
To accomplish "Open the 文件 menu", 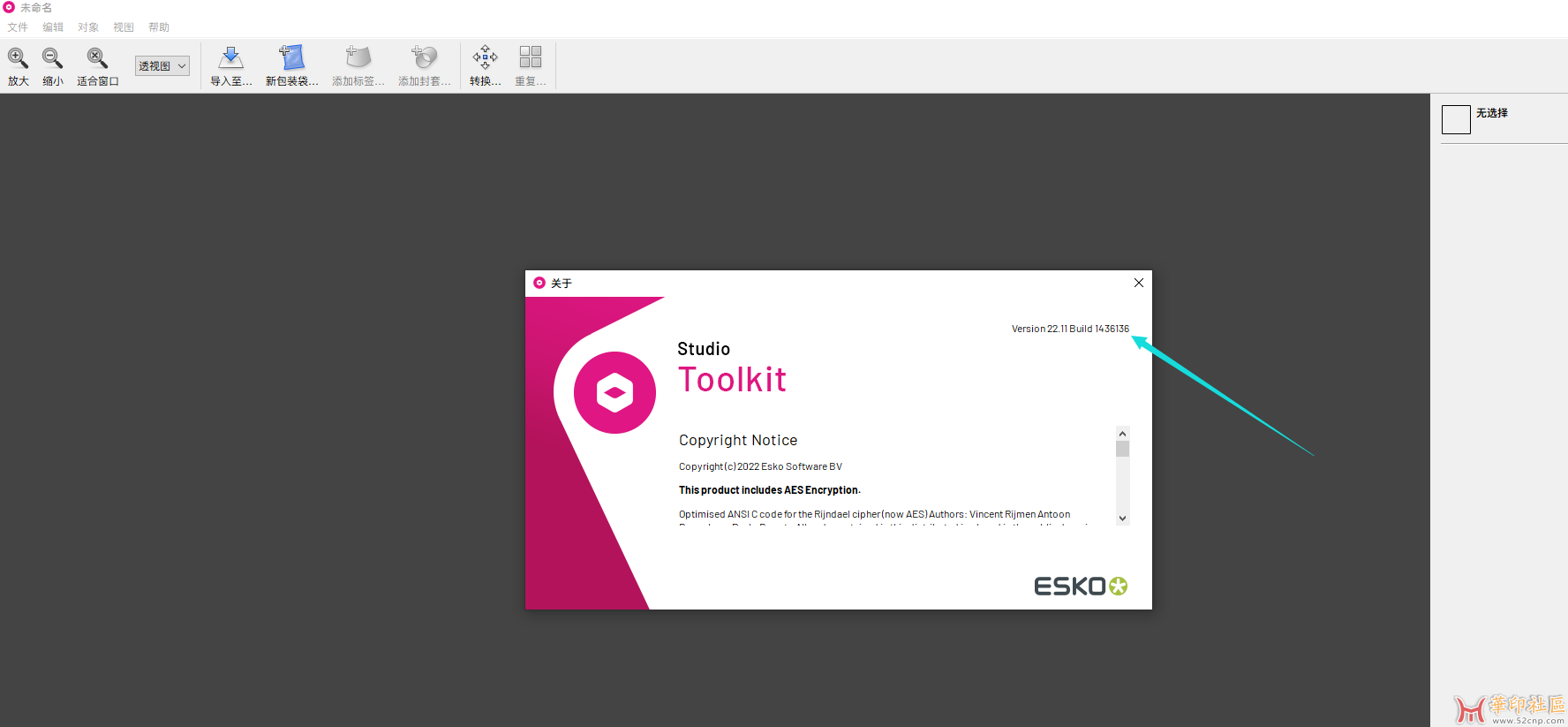I will coord(18,27).
